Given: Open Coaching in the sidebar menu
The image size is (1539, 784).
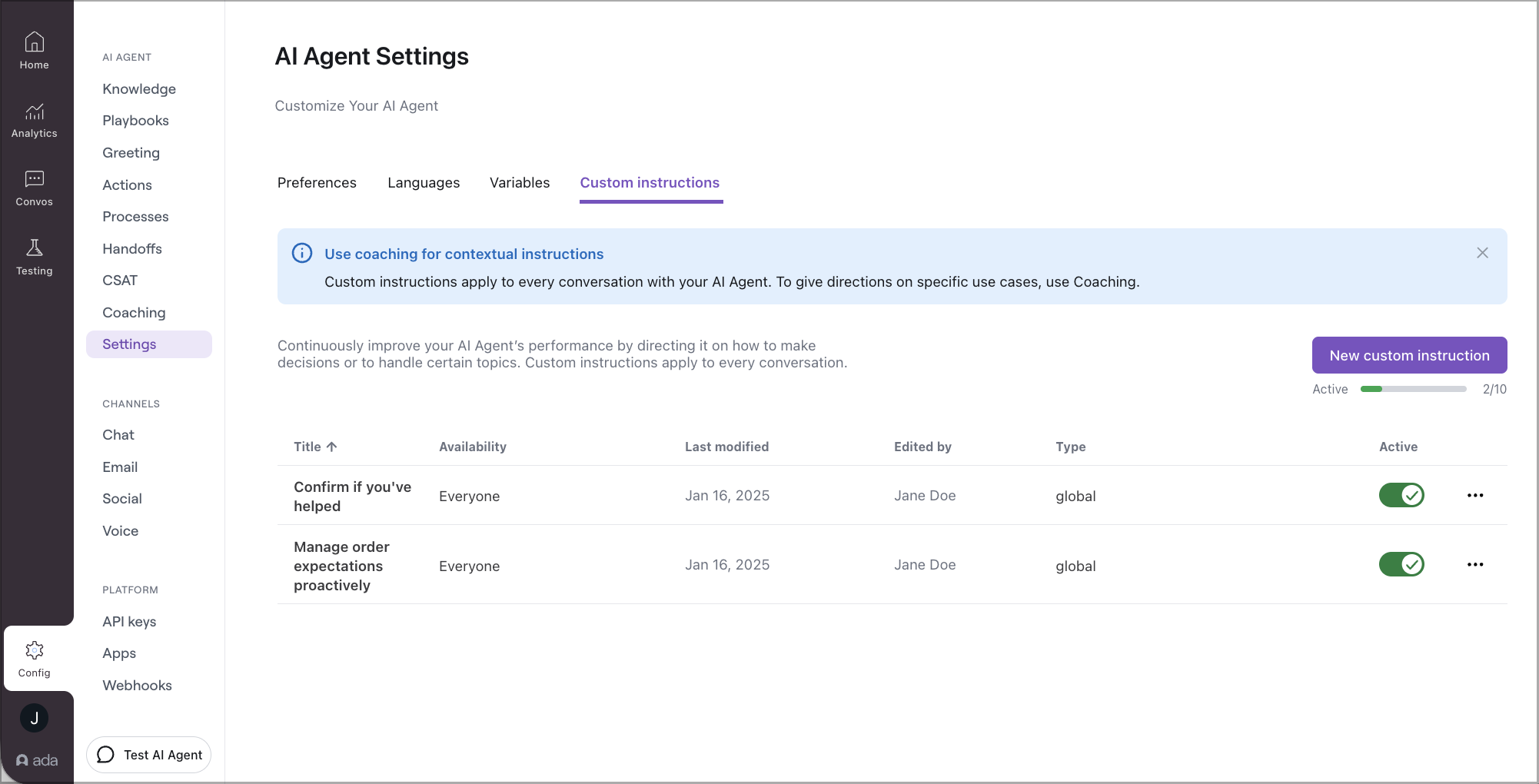Looking at the screenshot, I should coord(134,313).
